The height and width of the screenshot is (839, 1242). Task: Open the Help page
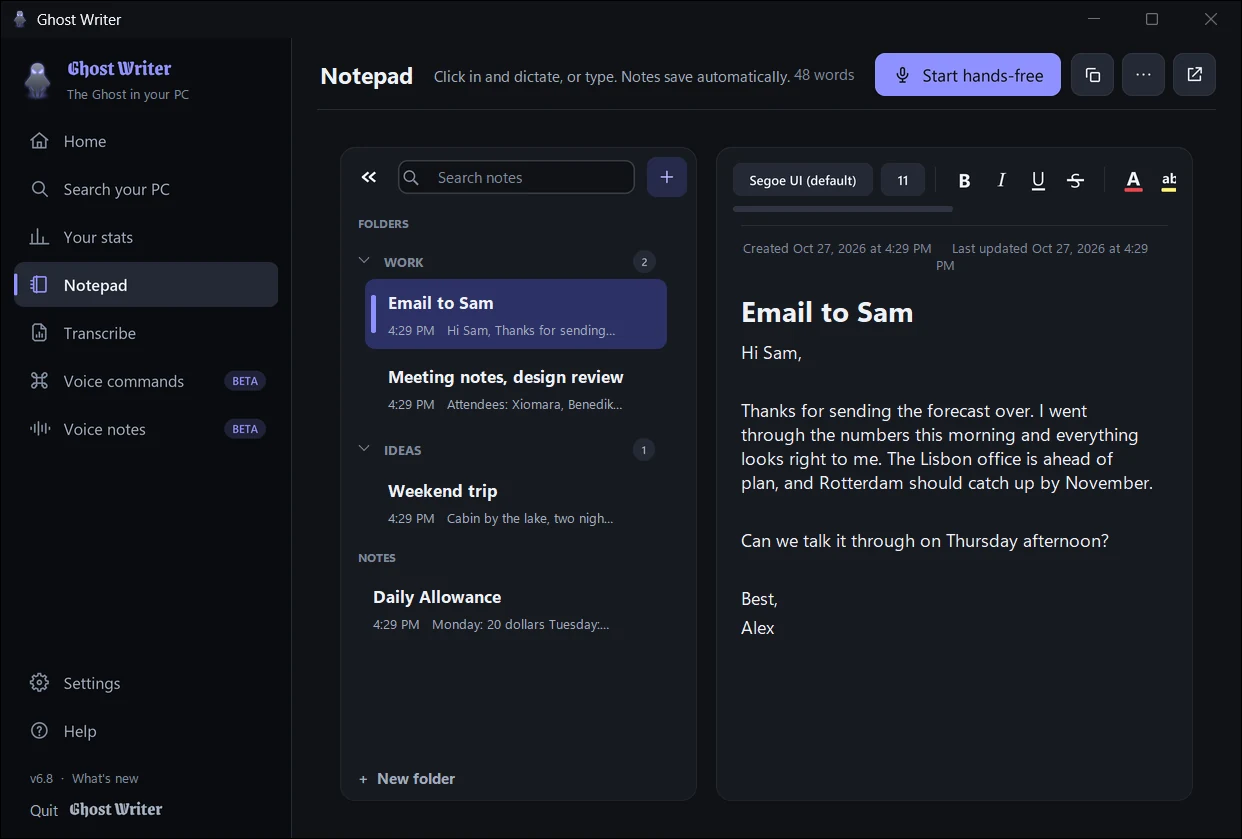146,731
